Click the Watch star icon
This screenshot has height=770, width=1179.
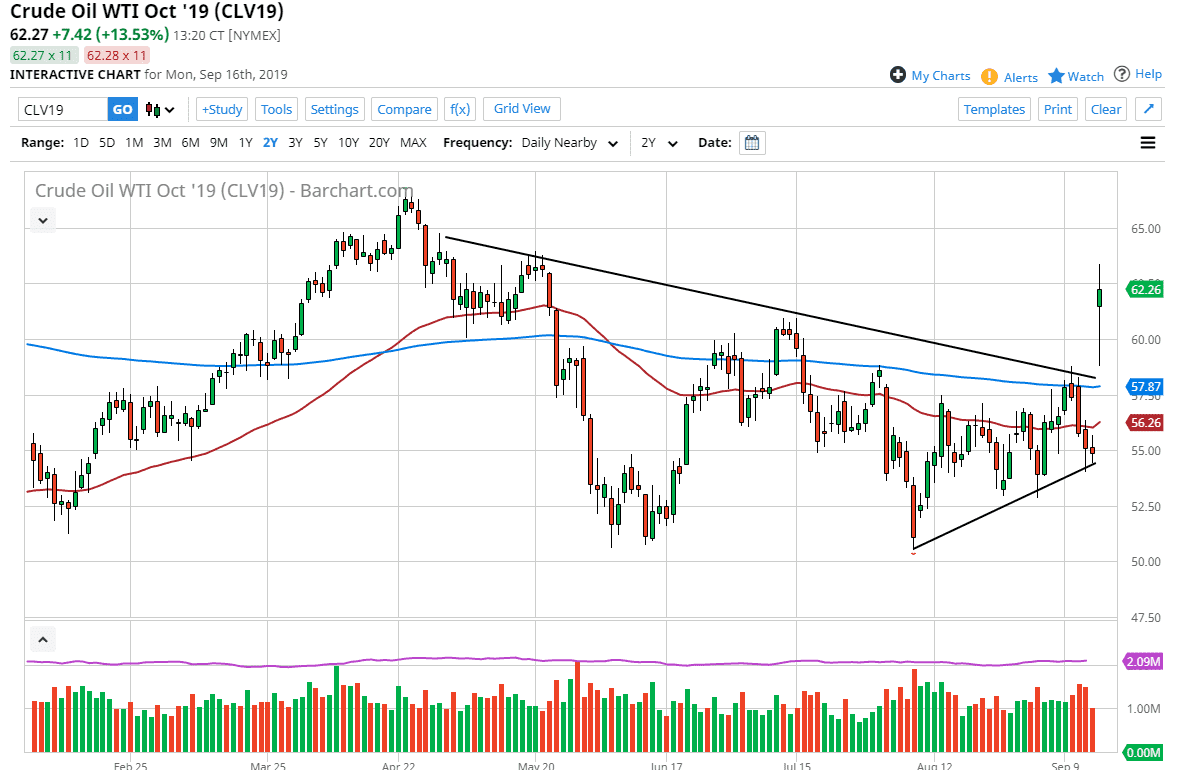[x=1055, y=75]
